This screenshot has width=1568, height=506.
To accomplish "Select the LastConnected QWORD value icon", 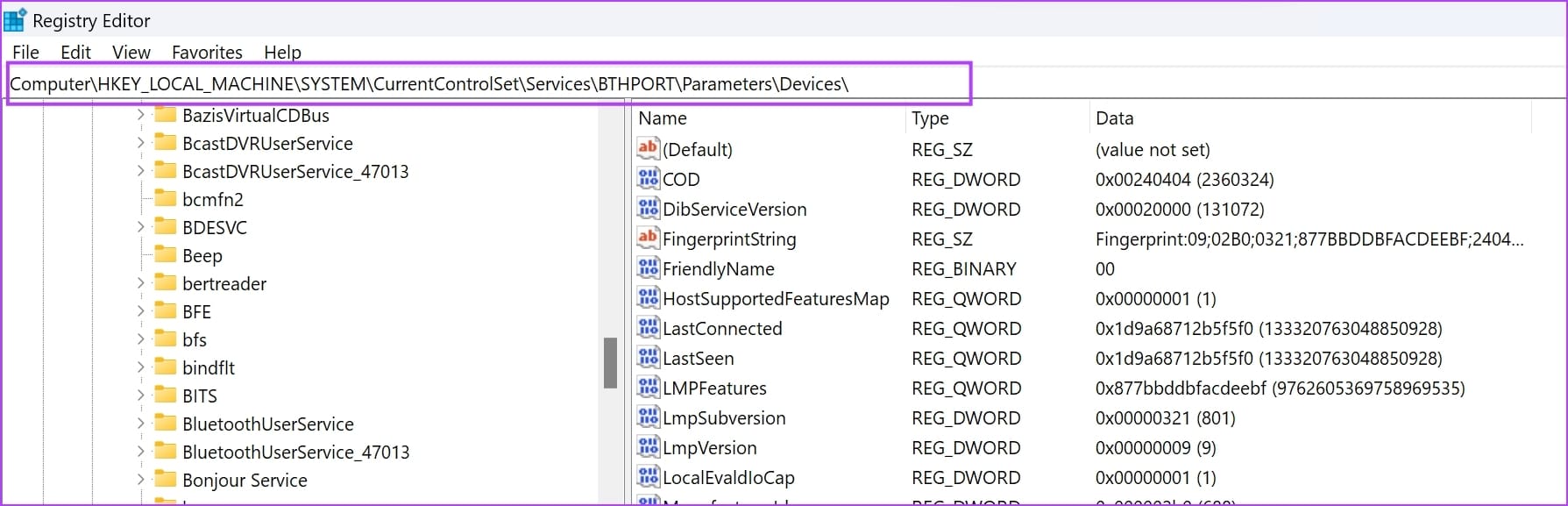I will coord(648,328).
